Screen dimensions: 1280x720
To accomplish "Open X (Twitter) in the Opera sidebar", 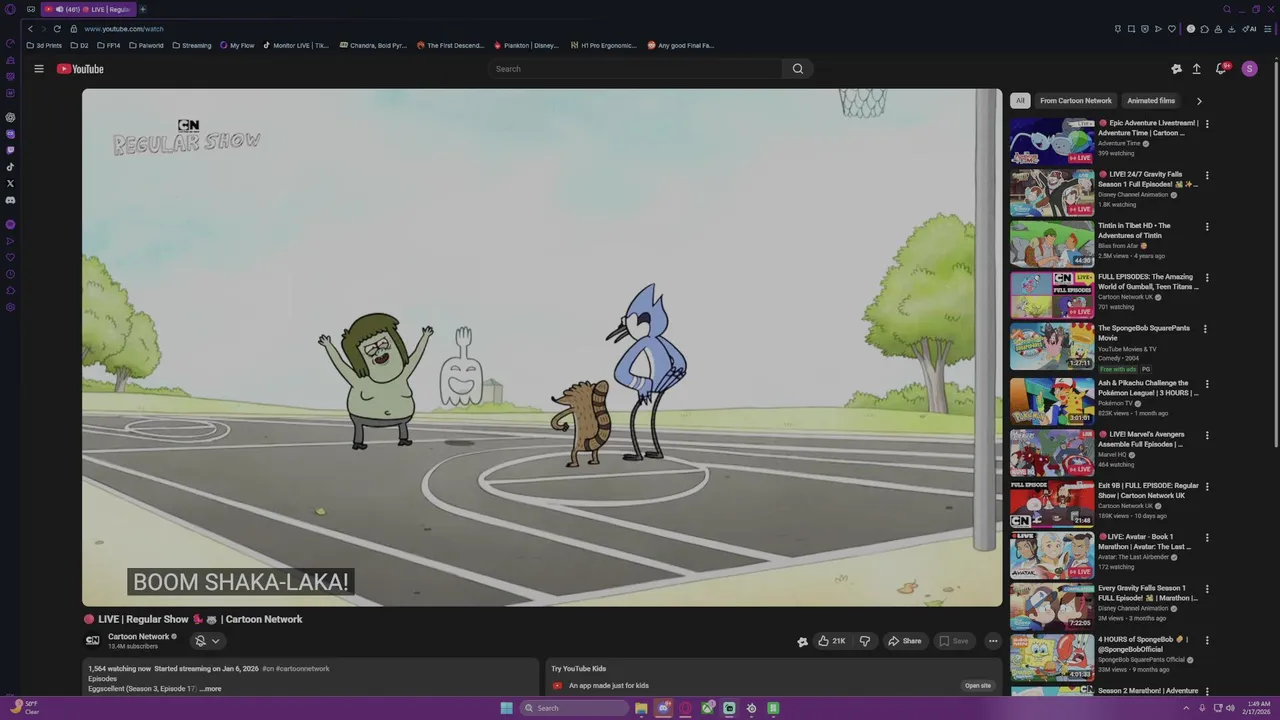I will click(10, 183).
